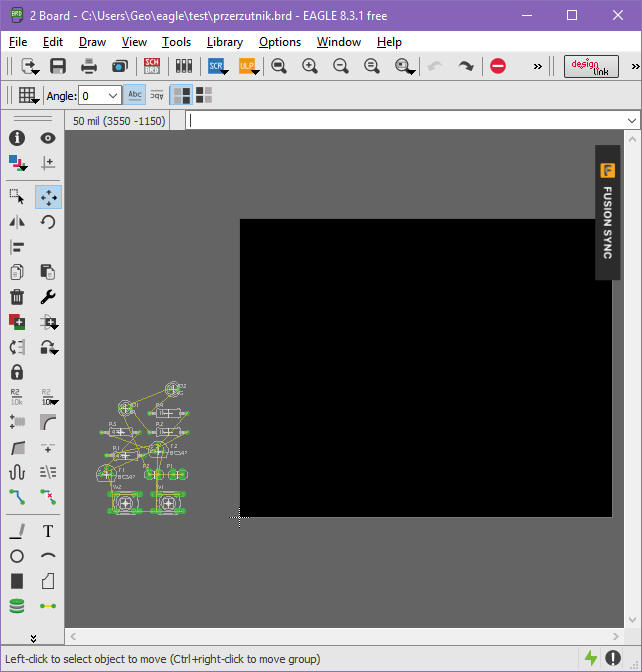Open the Library menu
This screenshot has width=642, height=672.
(x=224, y=42)
